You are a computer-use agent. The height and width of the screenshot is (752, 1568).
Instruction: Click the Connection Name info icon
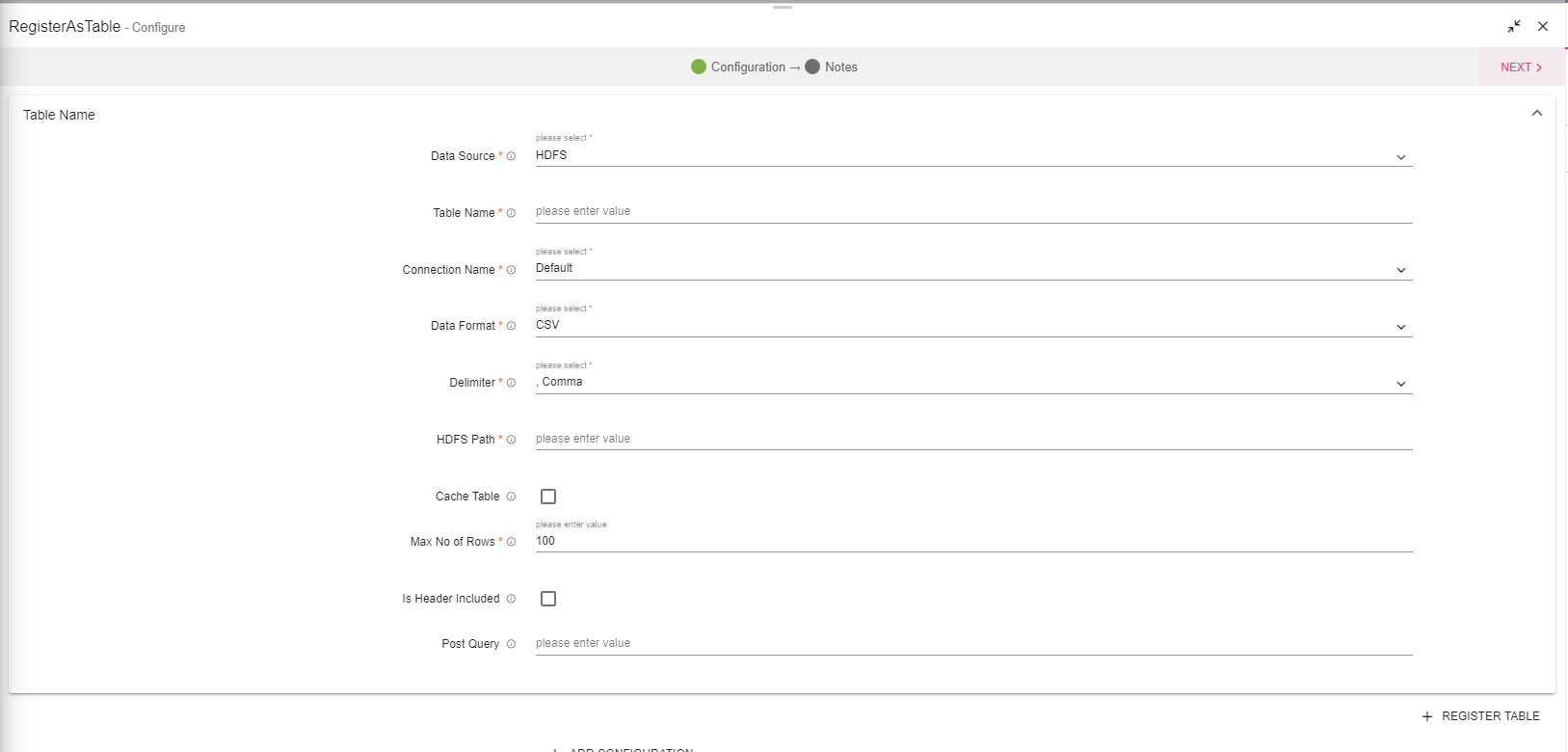point(511,270)
